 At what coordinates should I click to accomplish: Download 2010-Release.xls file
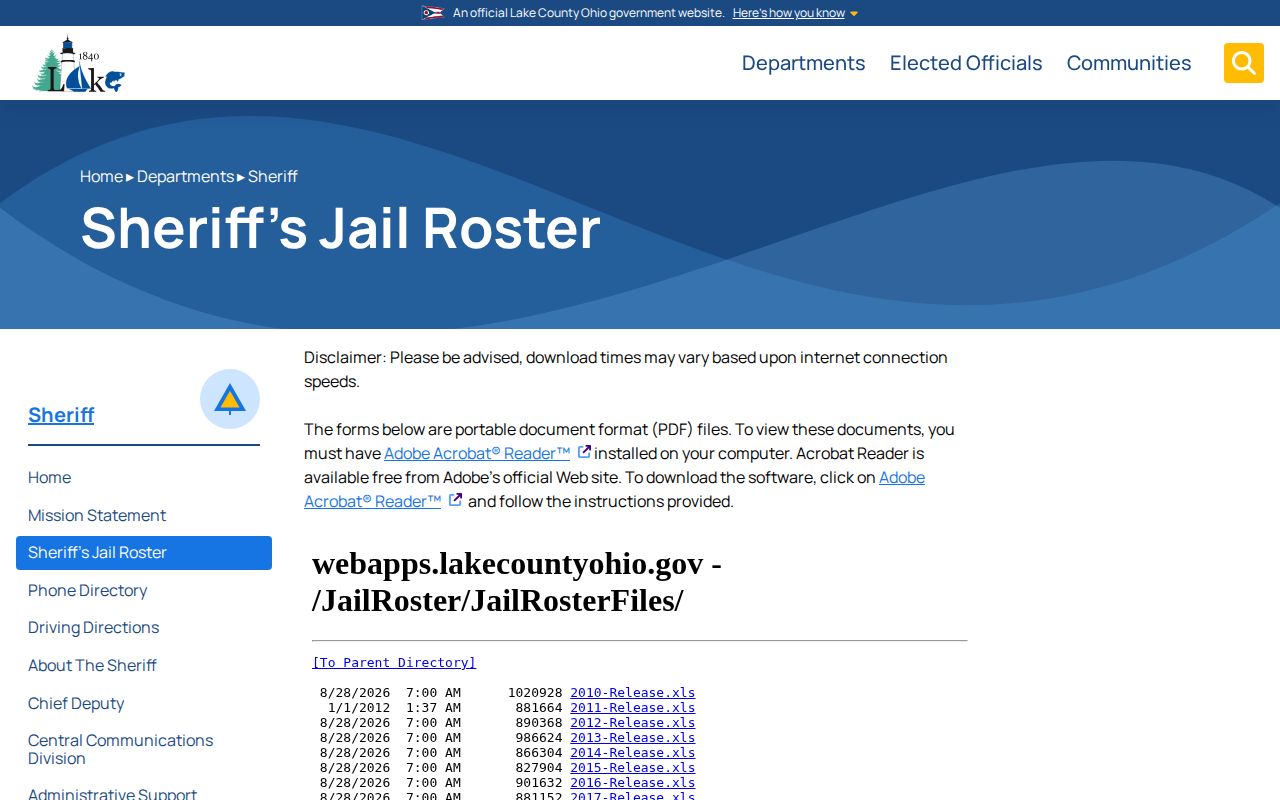632,693
